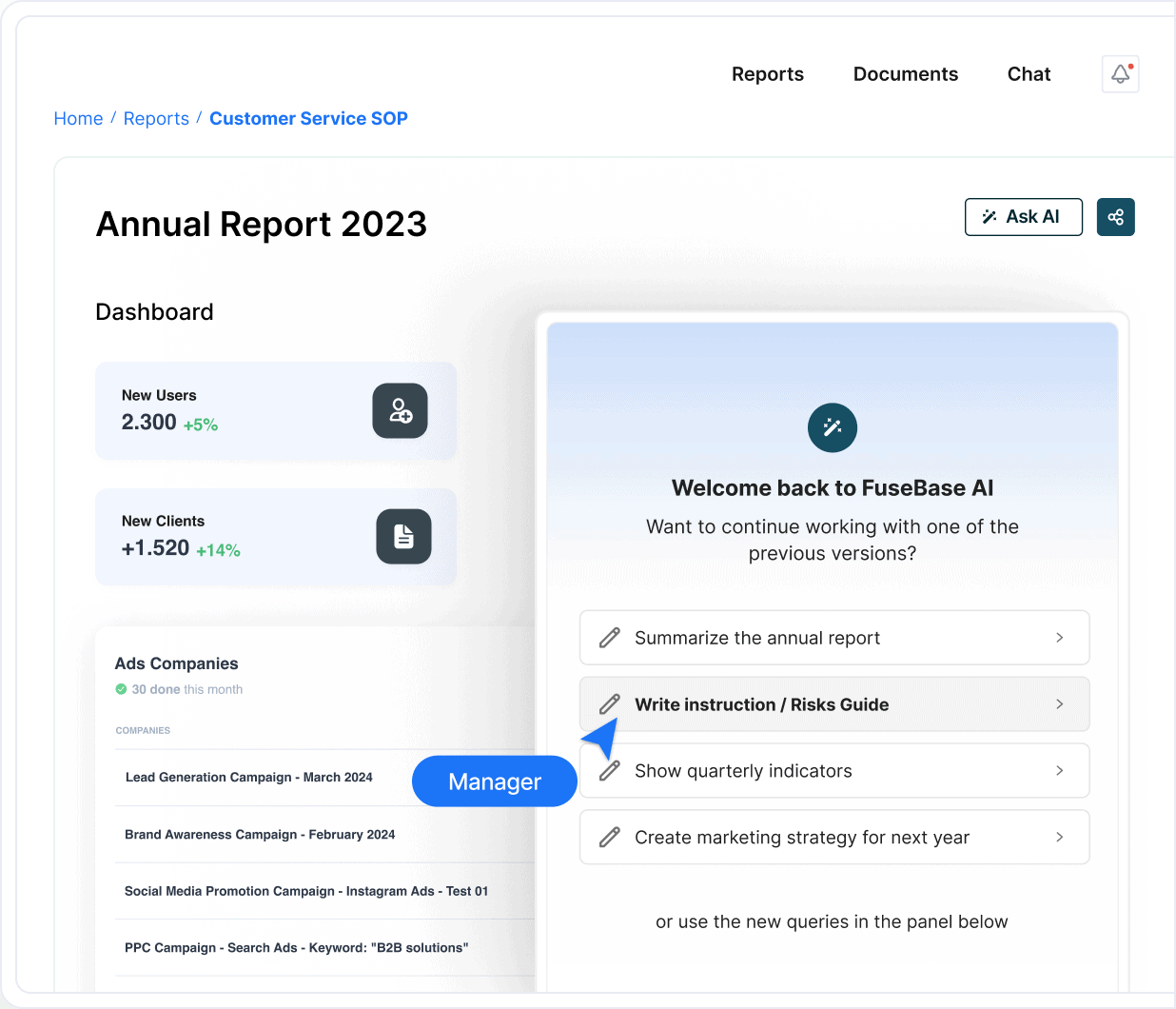Screen dimensions: 1176x1009
Task: Click green check icon beside 30 done
Action: pyautogui.click(x=121, y=689)
